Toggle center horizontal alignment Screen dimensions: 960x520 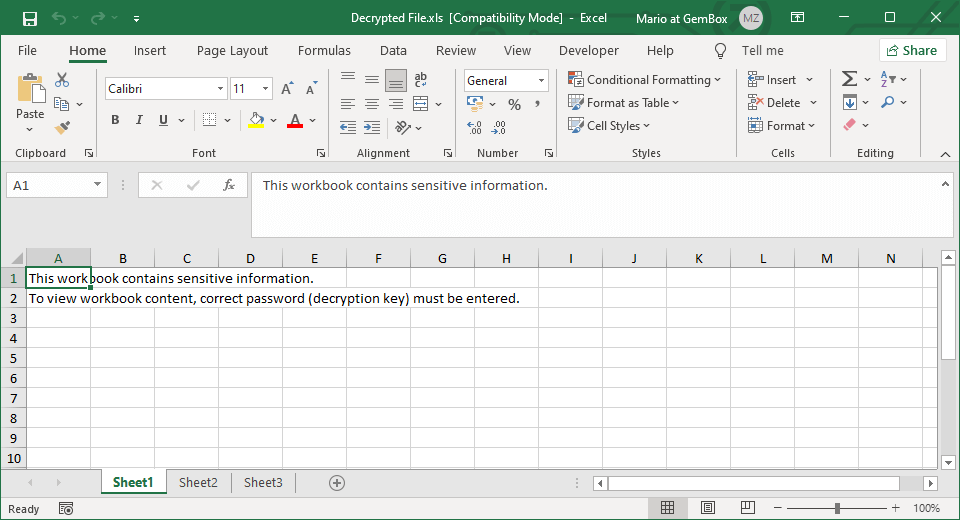(371, 104)
